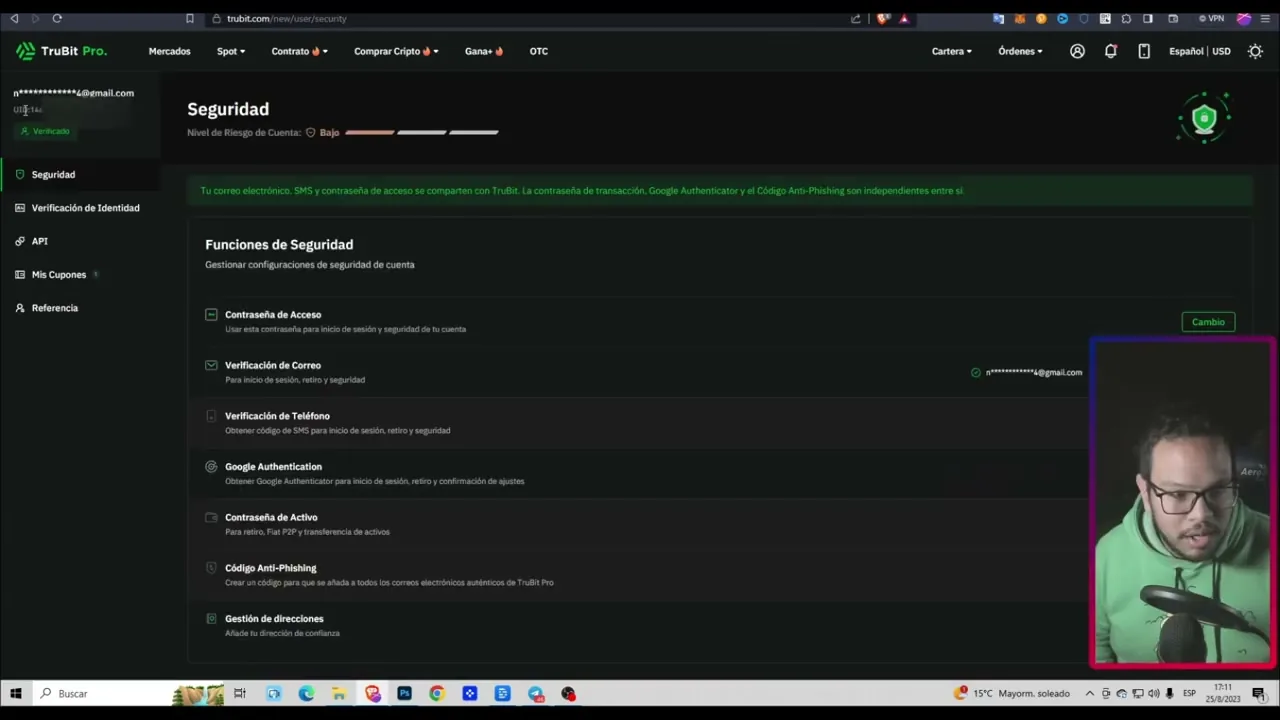Image resolution: width=1280 pixels, height=720 pixels.
Task: Click the Brave Shields lion icon
Action: [x=883, y=18]
